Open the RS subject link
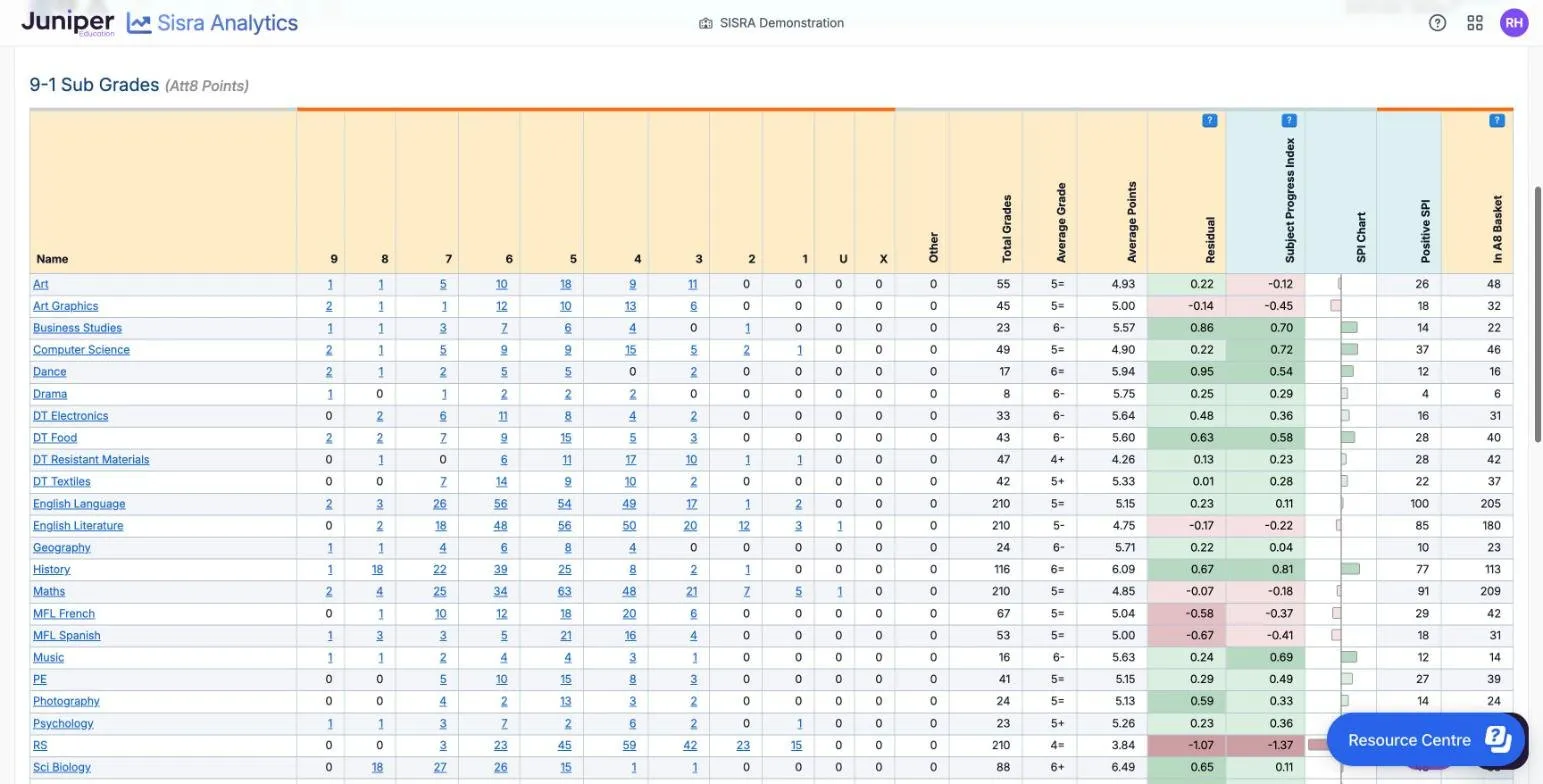Viewport: 1543px width, 784px height. coord(40,746)
